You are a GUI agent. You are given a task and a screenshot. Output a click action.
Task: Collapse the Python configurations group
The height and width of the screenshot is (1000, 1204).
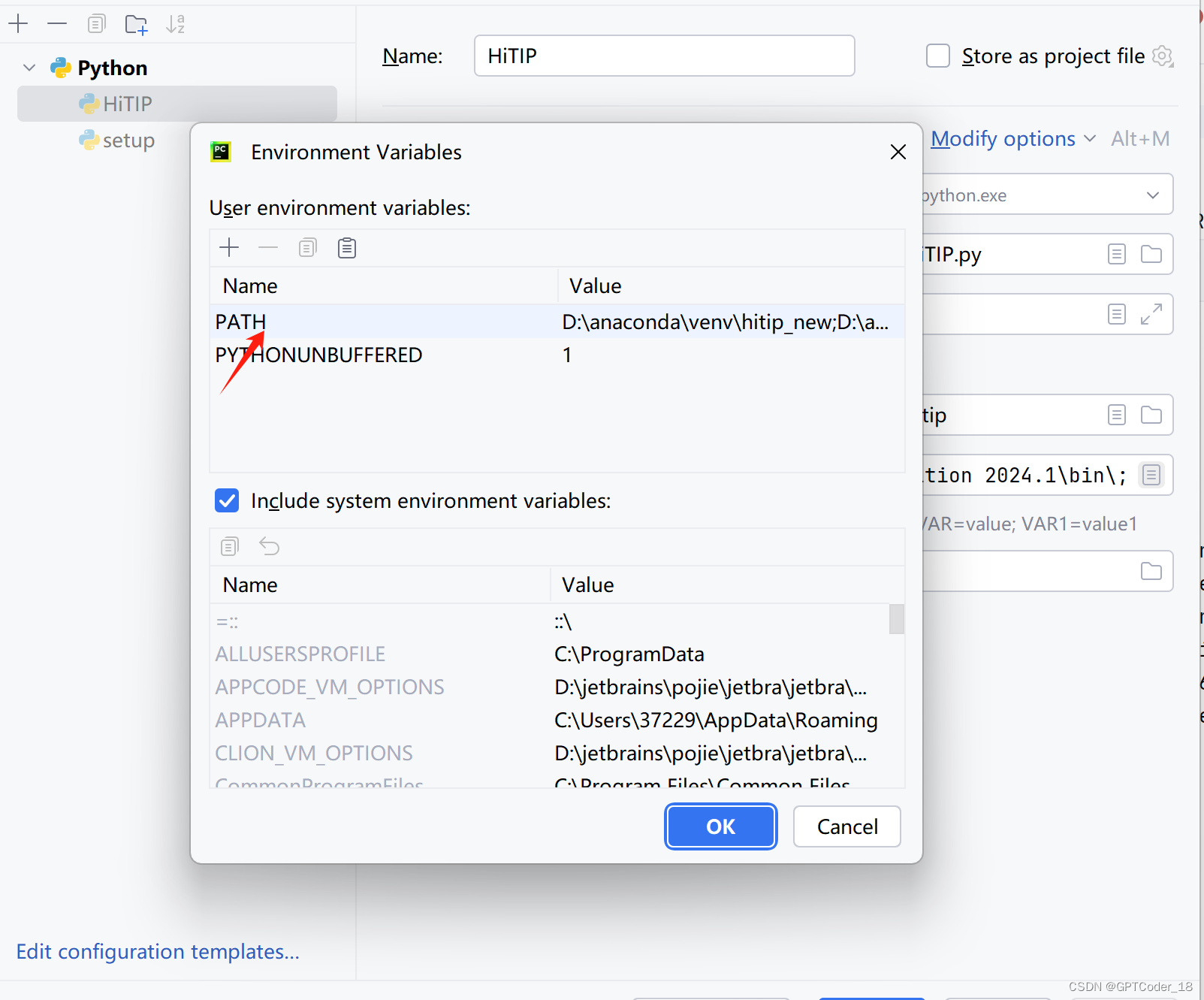pos(29,67)
